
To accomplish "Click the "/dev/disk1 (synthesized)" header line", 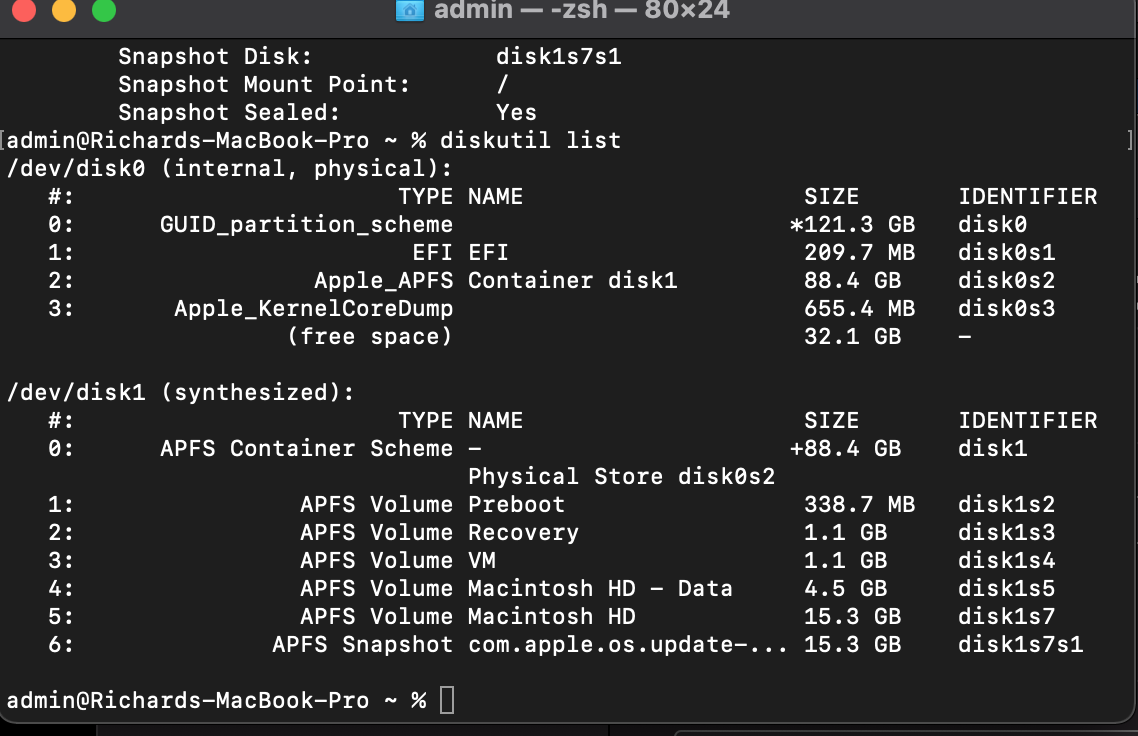I will (181, 393).
